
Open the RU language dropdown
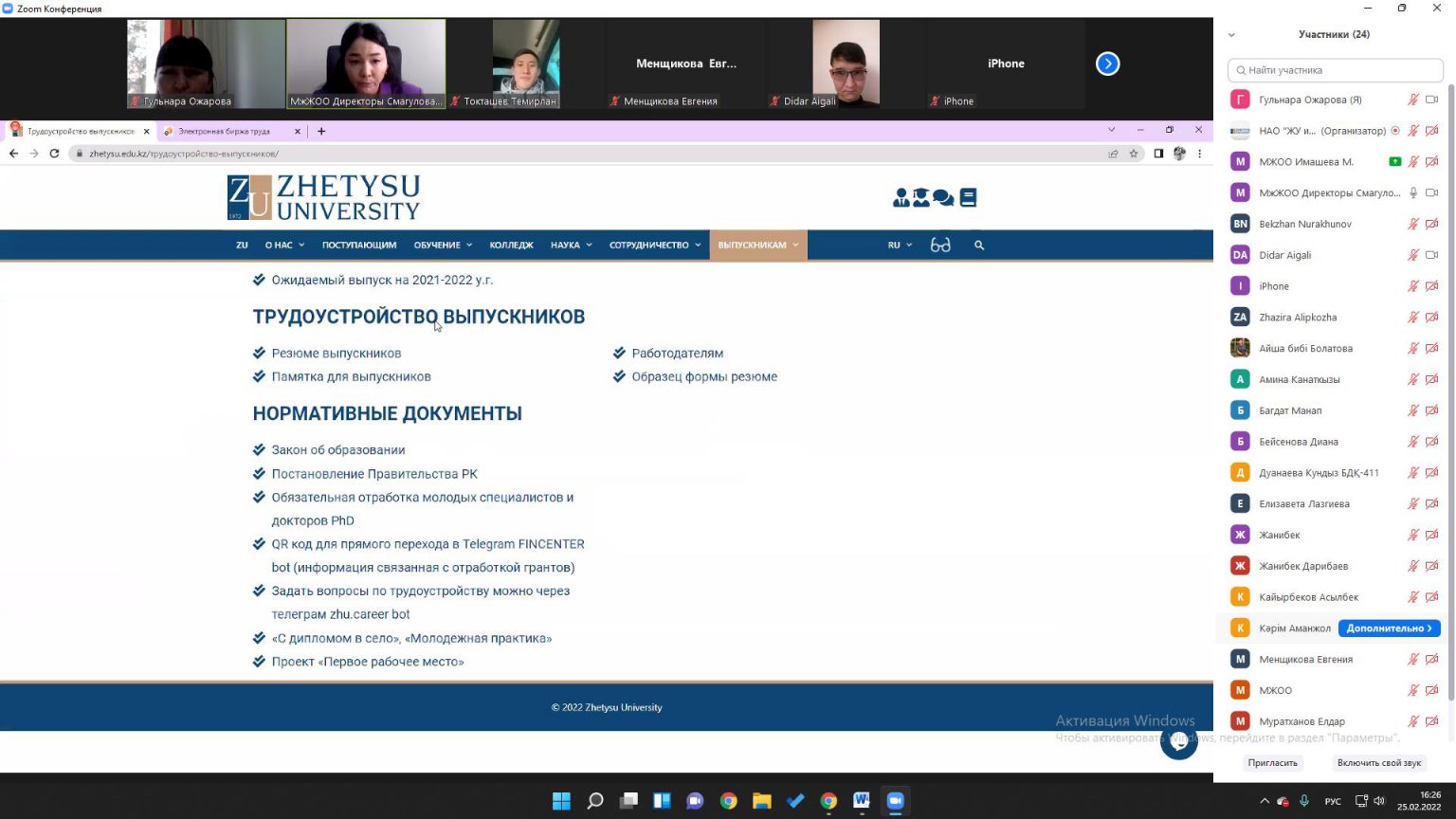[900, 246]
